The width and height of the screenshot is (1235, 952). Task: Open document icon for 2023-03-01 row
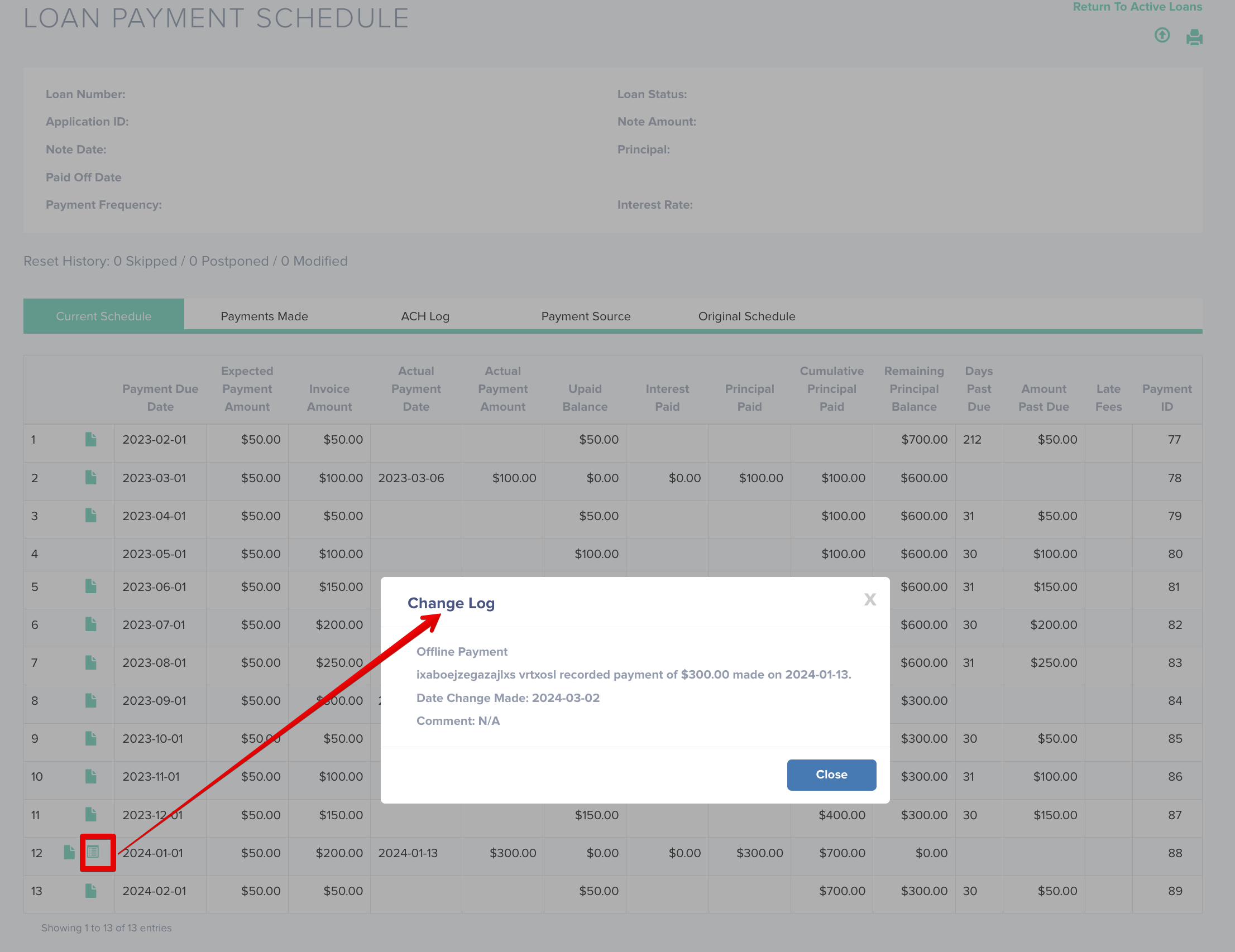[90, 477]
